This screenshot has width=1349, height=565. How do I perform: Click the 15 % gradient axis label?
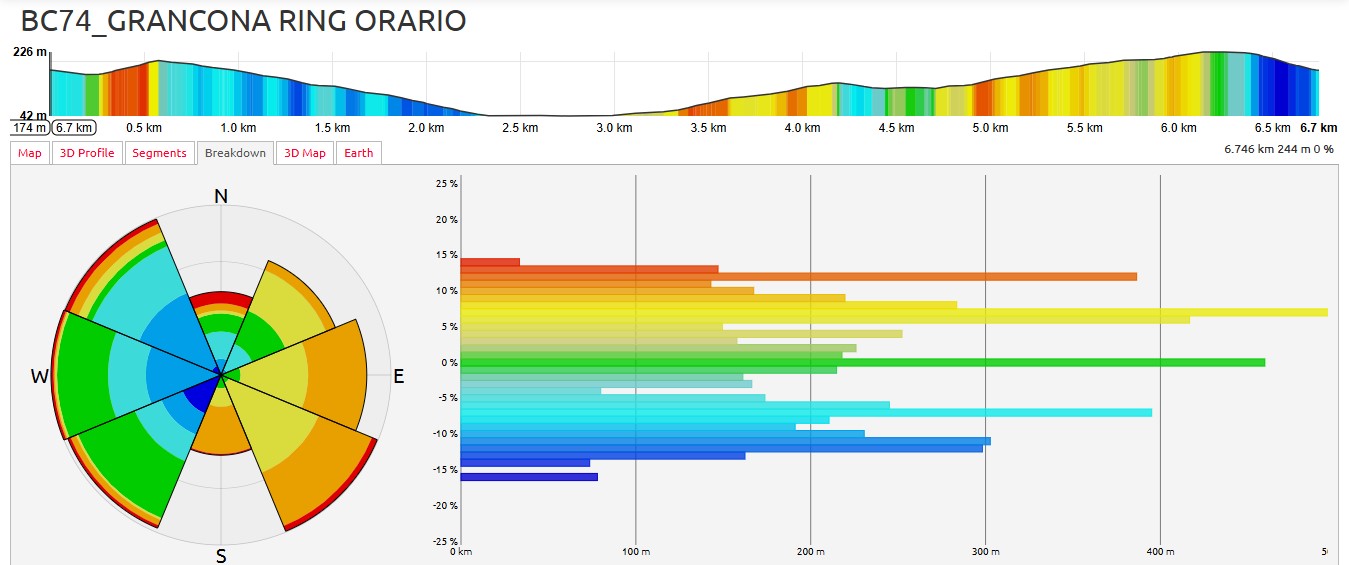pos(446,255)
